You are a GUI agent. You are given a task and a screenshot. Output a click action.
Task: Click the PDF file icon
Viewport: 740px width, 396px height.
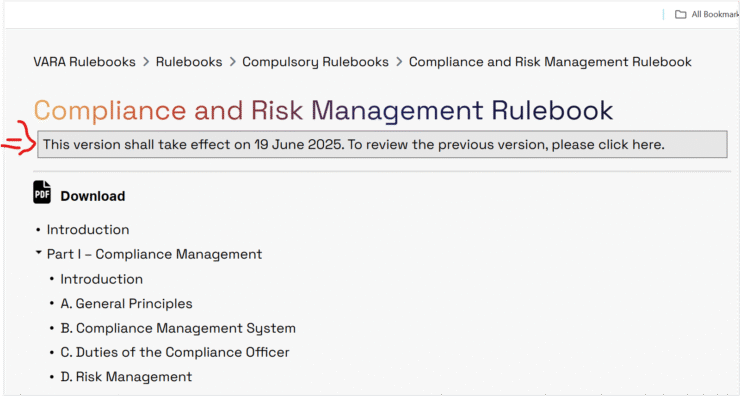click(x=42, y=192)
